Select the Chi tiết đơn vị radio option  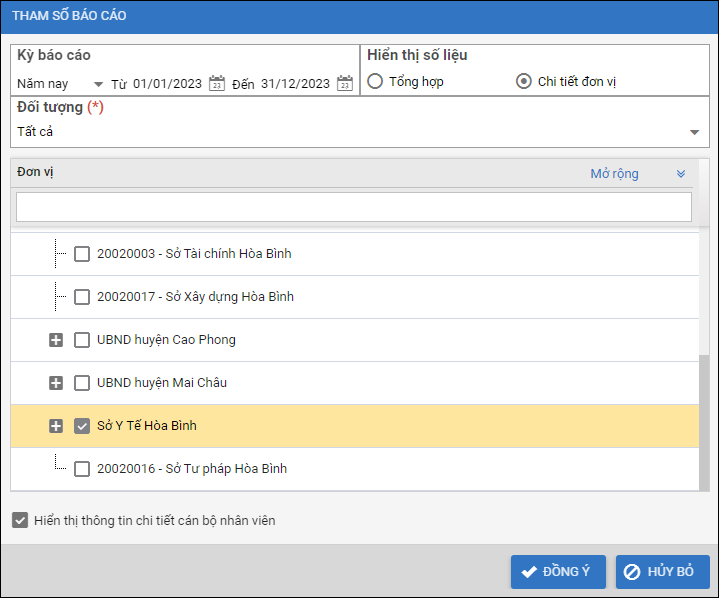(x=524, y=81)
